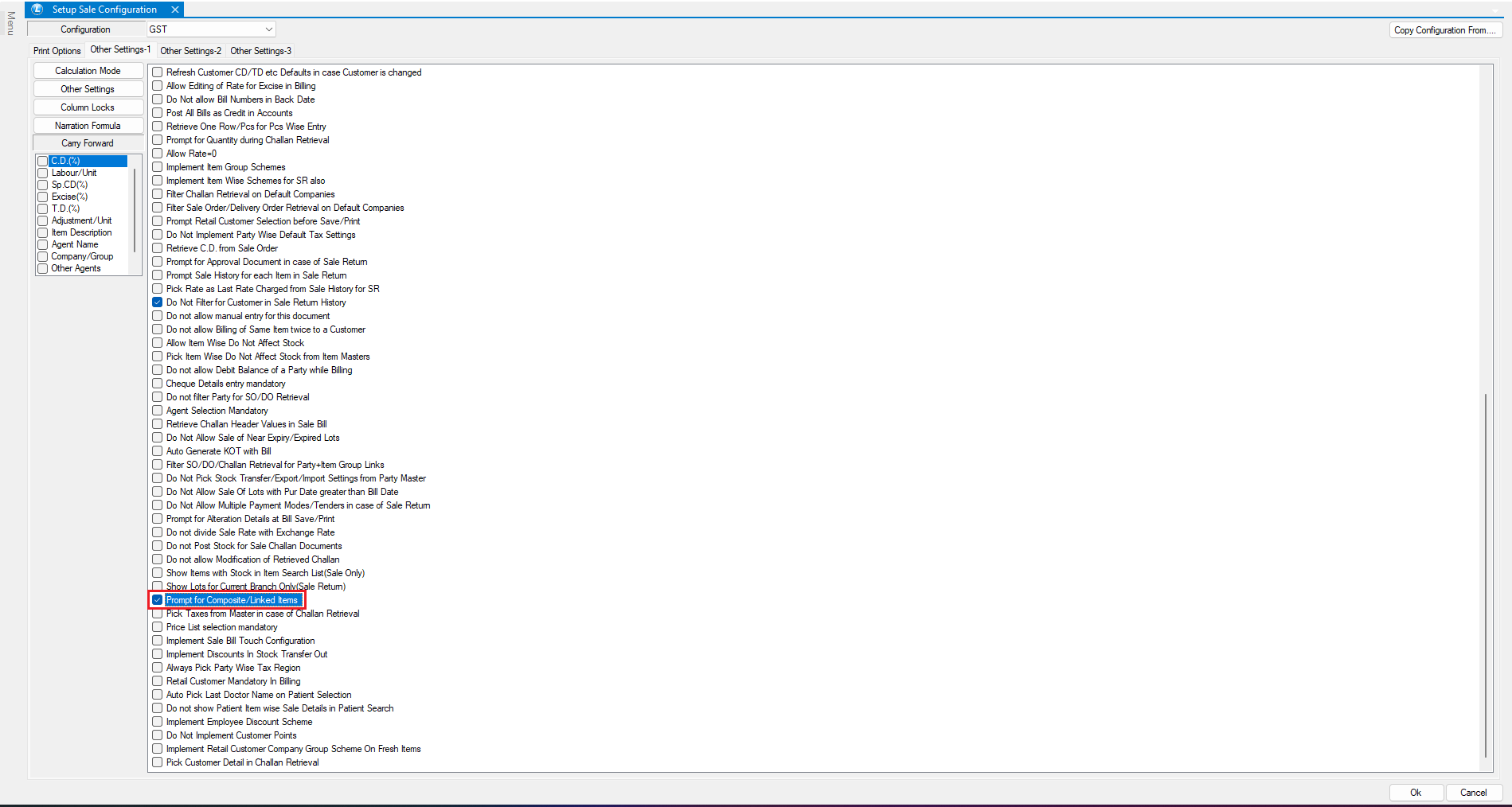Close the Setup Sale Configuration tab

pos(175,10)
